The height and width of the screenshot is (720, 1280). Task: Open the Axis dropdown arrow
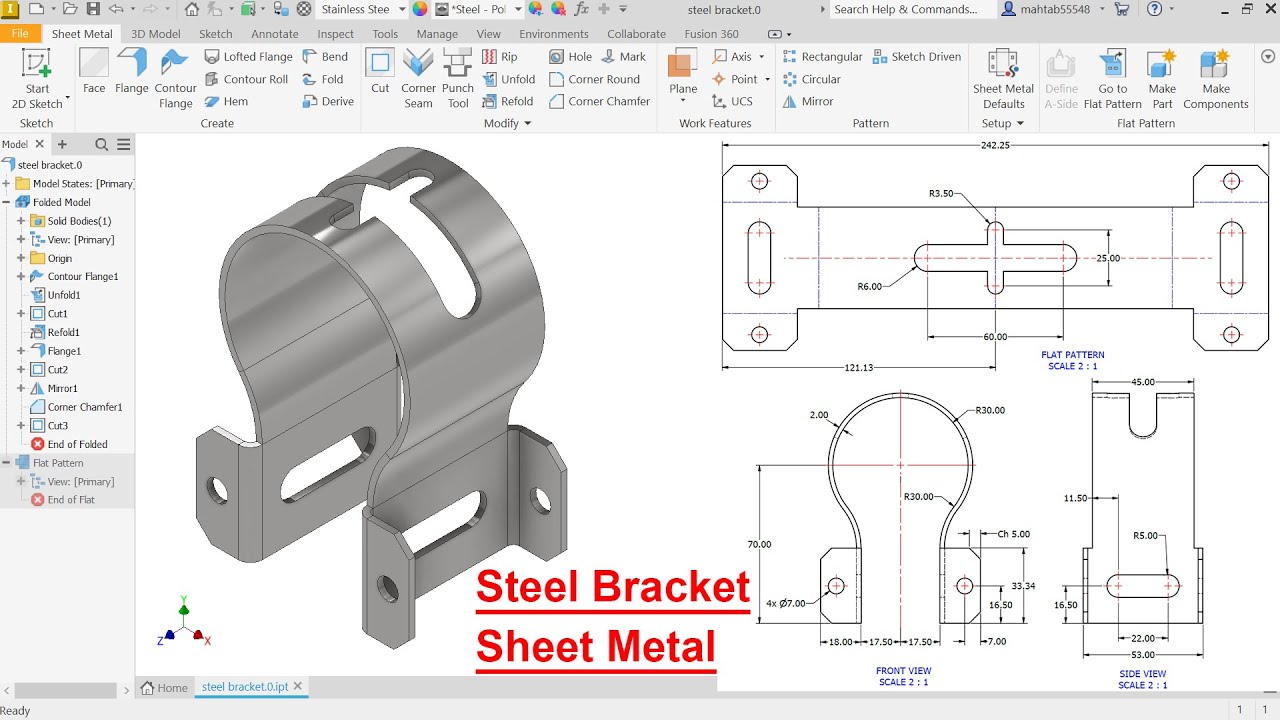pos(762,57)
